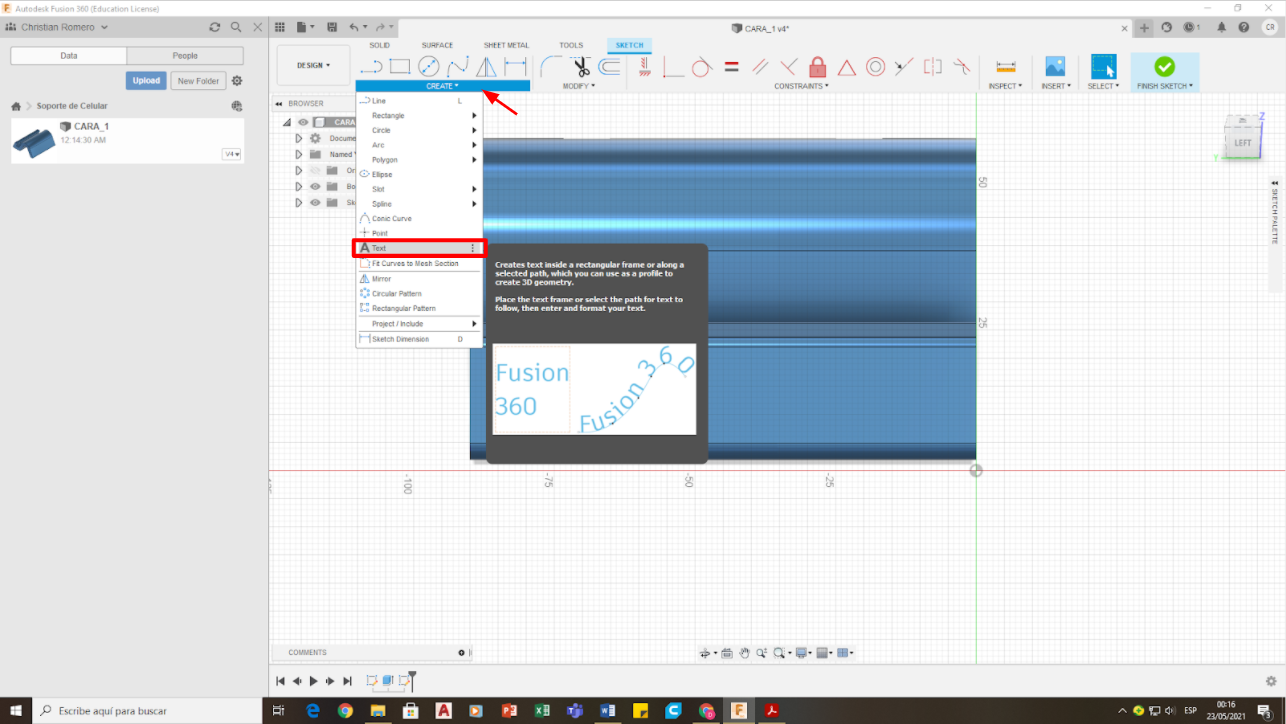Select the Offset tool icon
1286x724 pixels.
coord(610,67)
